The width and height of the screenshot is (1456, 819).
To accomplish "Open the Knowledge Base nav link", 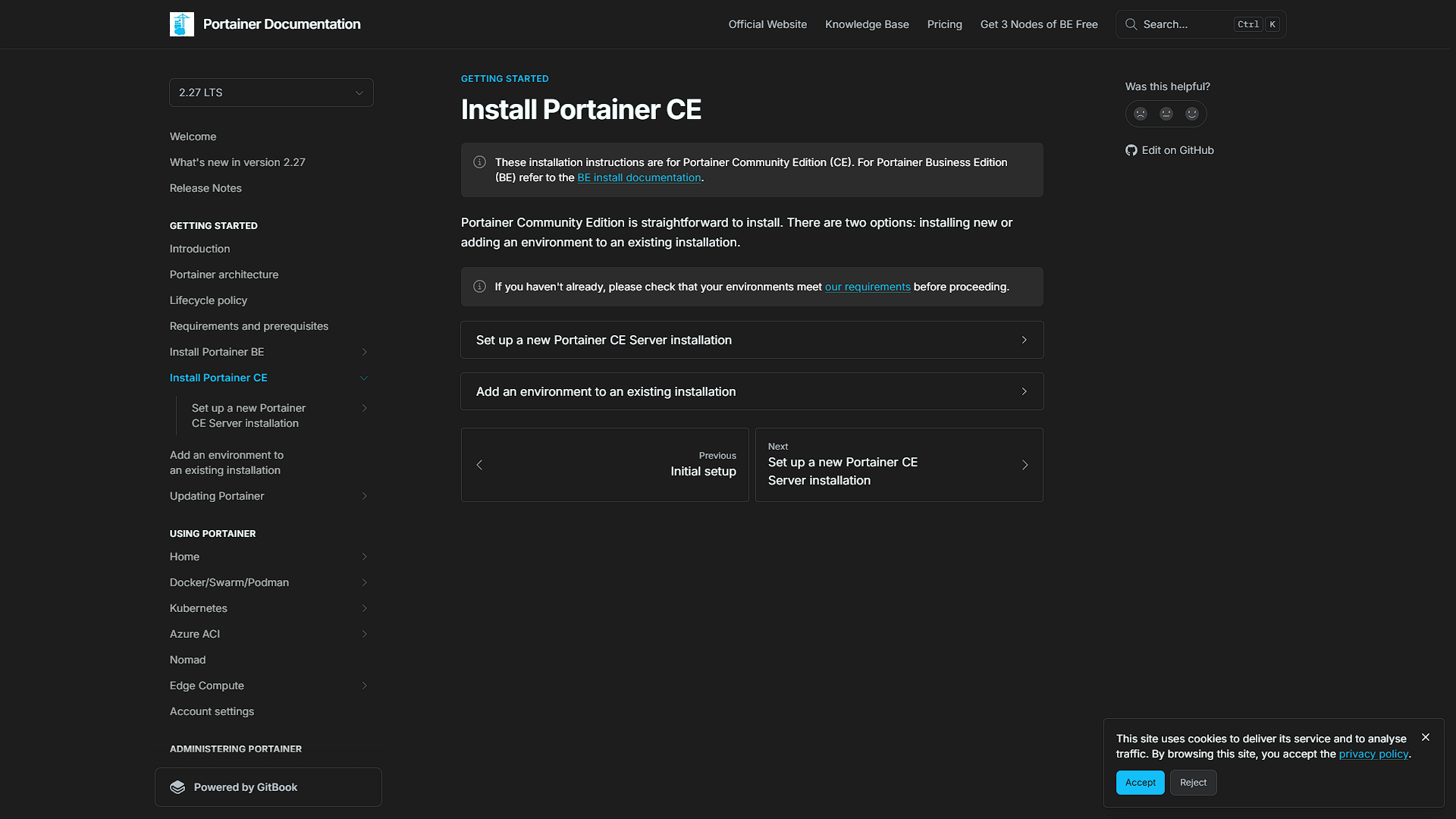I will [867, 24].
